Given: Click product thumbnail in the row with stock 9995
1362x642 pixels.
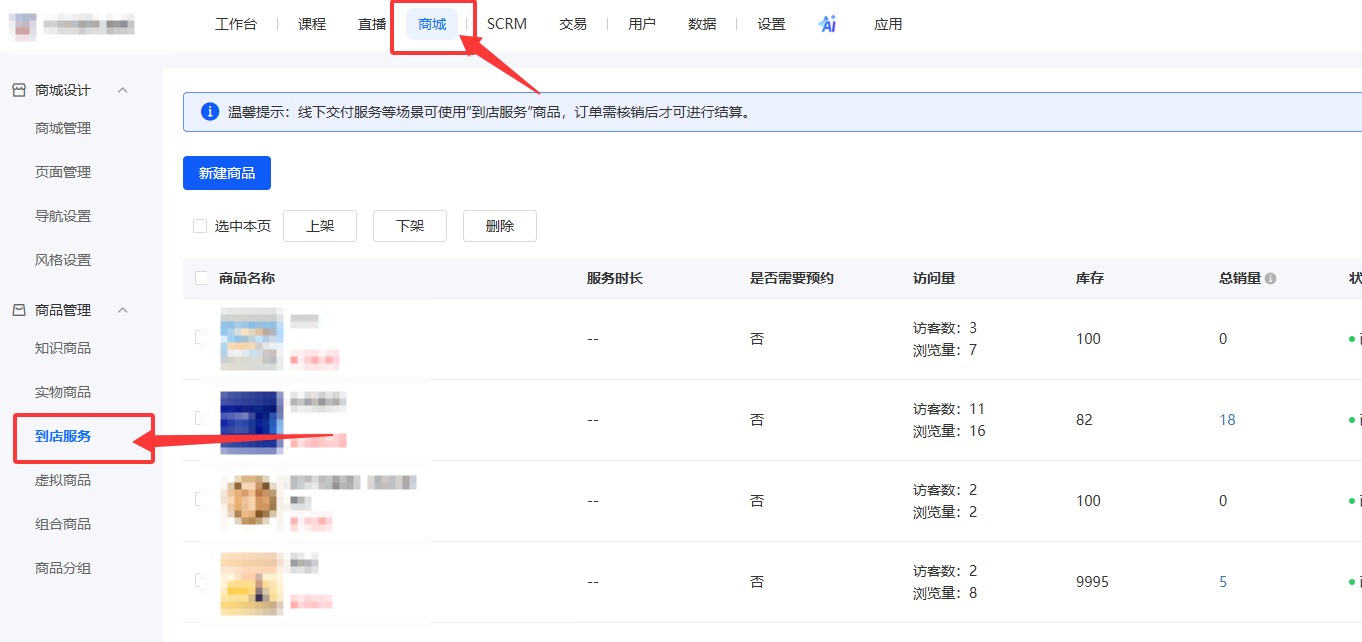Looking at the screenshot, I should click(251, 582).
